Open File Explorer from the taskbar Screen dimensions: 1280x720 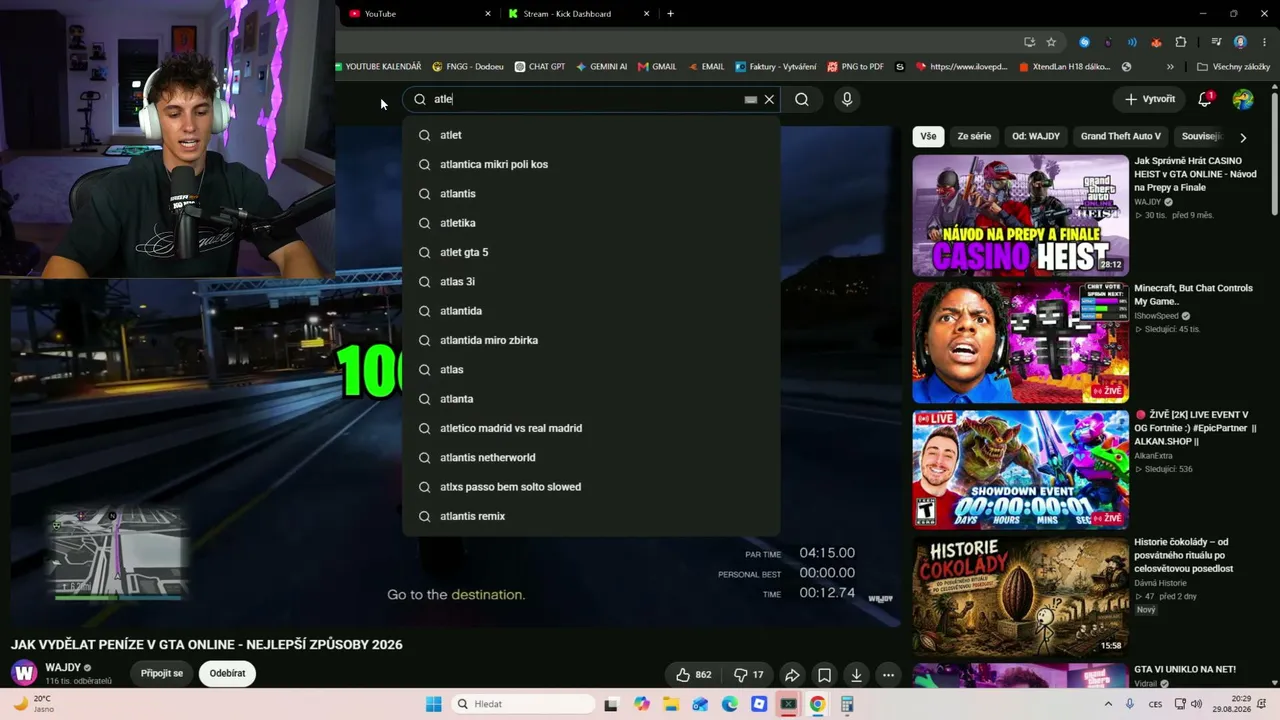(x=671, y=704)
